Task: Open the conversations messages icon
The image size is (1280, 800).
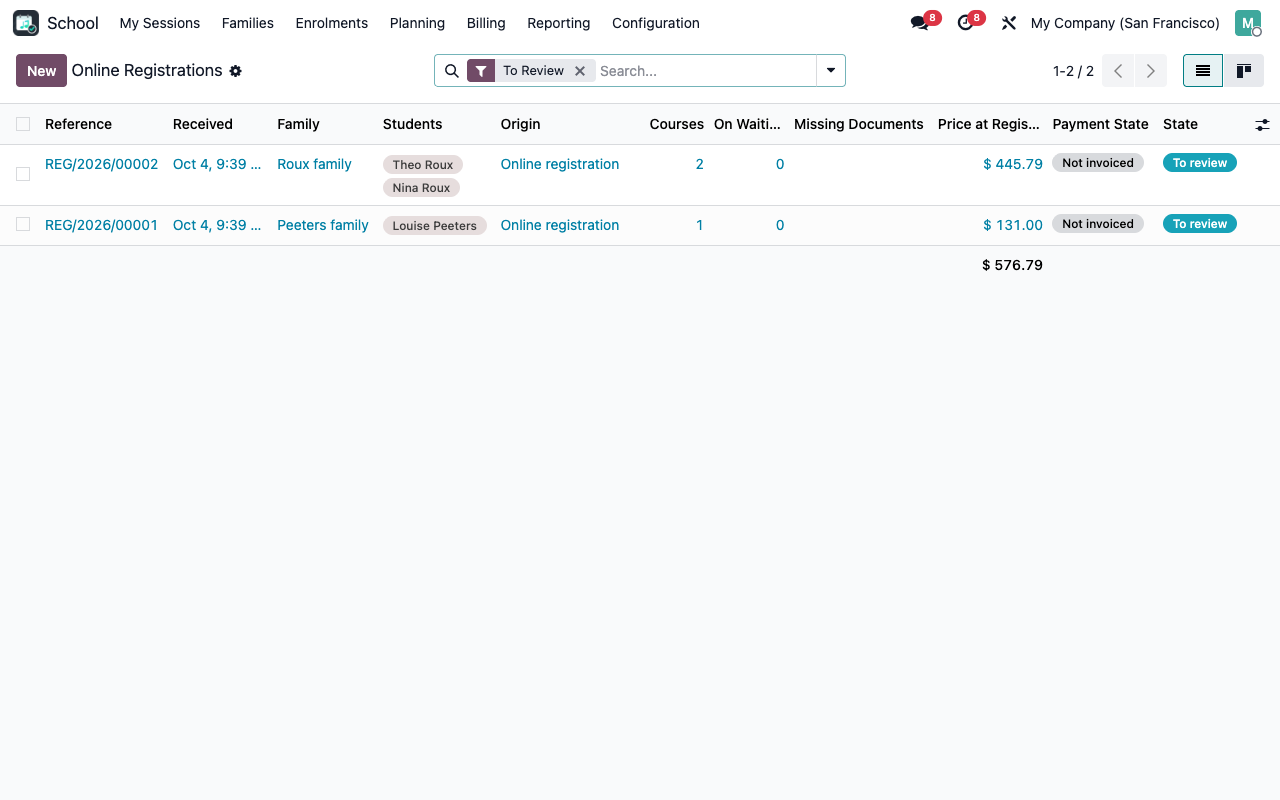Action: click(919, 23)
